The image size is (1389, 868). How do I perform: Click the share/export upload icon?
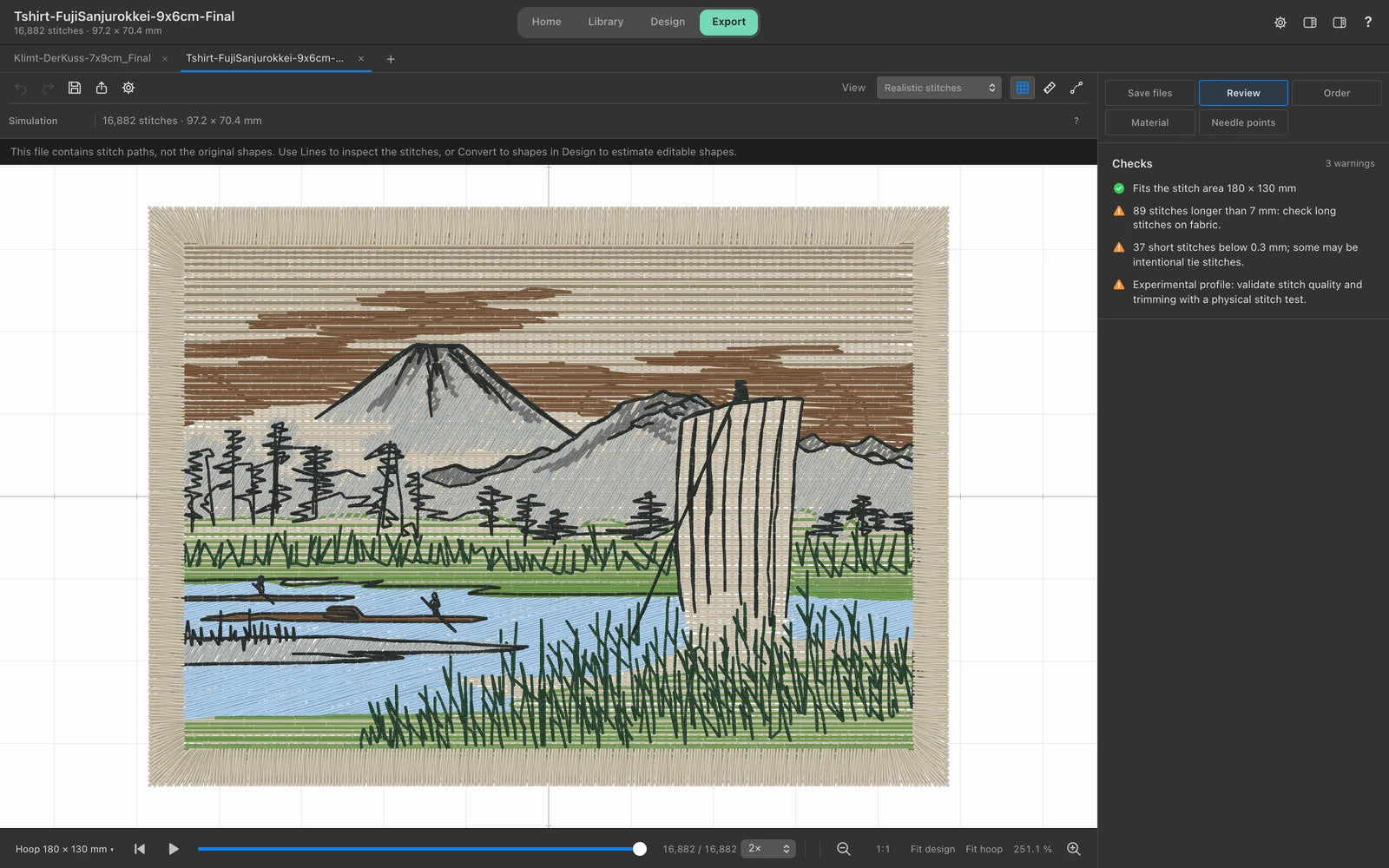[x=102, y=88]
